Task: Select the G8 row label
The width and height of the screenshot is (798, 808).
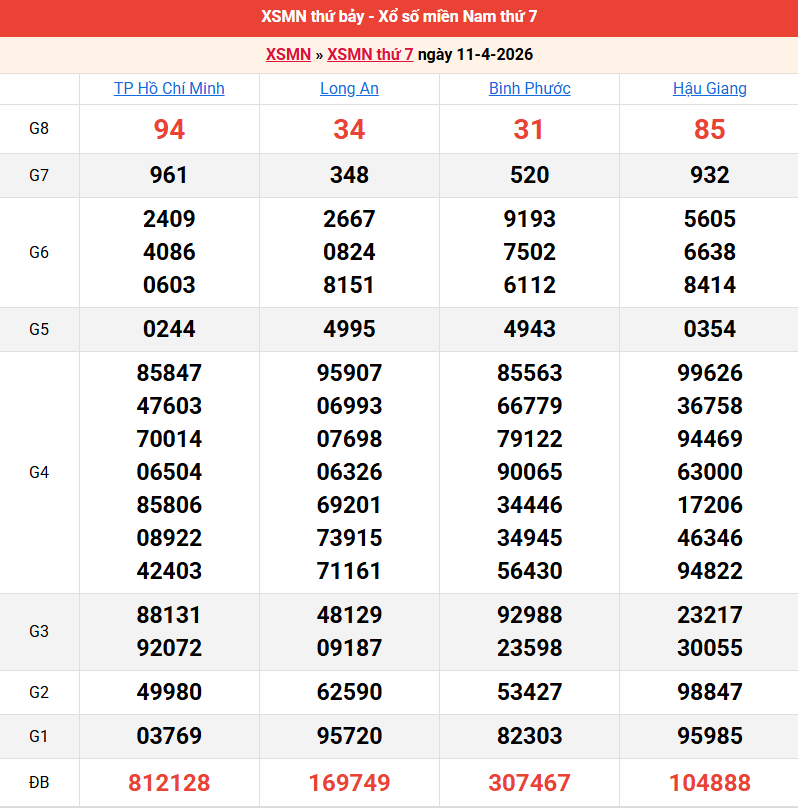Action: (x=39, y=129)
